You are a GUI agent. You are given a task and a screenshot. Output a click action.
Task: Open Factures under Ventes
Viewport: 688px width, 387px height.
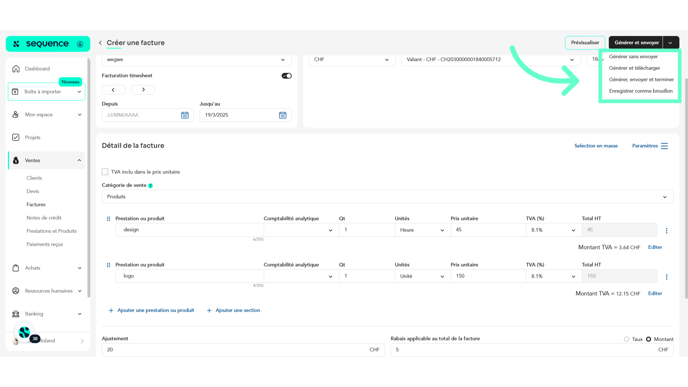pyautogui.click(x=36, y=204)
